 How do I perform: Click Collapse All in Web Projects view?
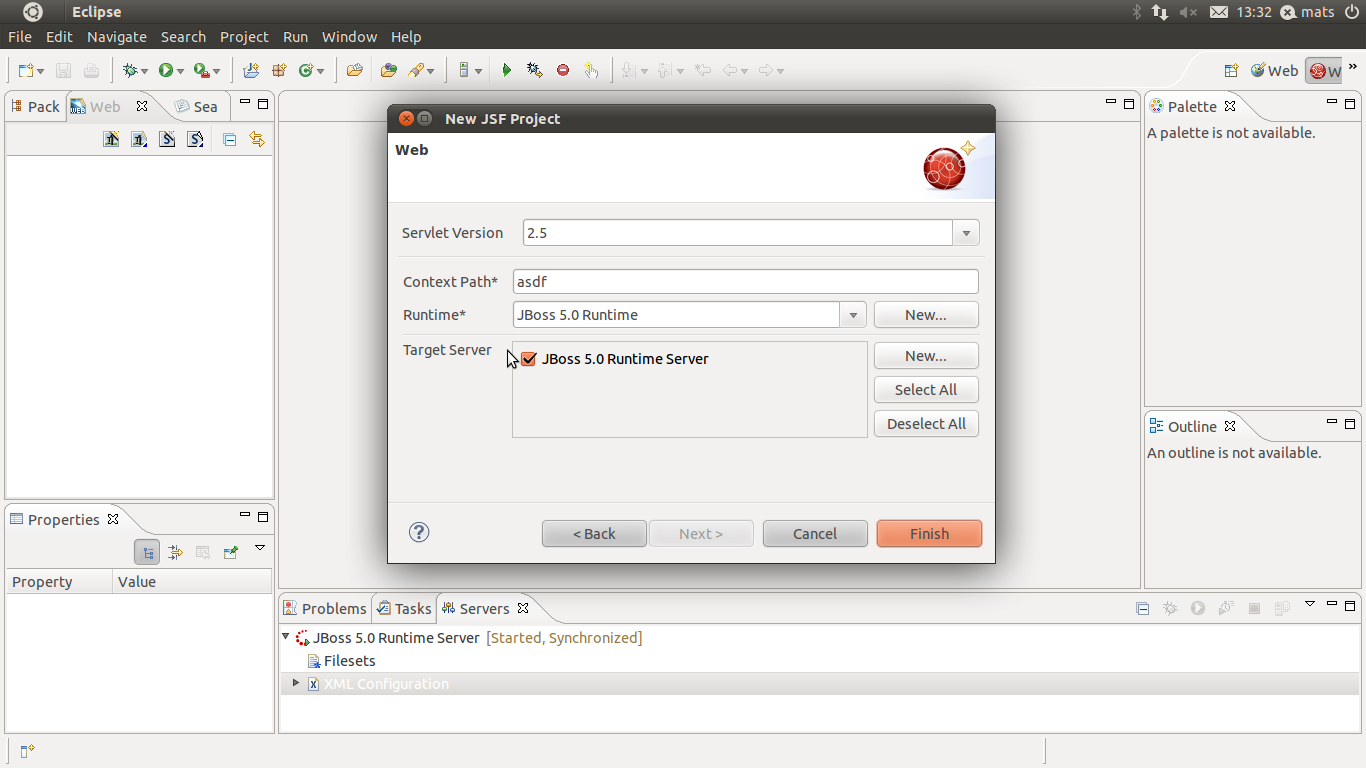[x=229, y=140]
